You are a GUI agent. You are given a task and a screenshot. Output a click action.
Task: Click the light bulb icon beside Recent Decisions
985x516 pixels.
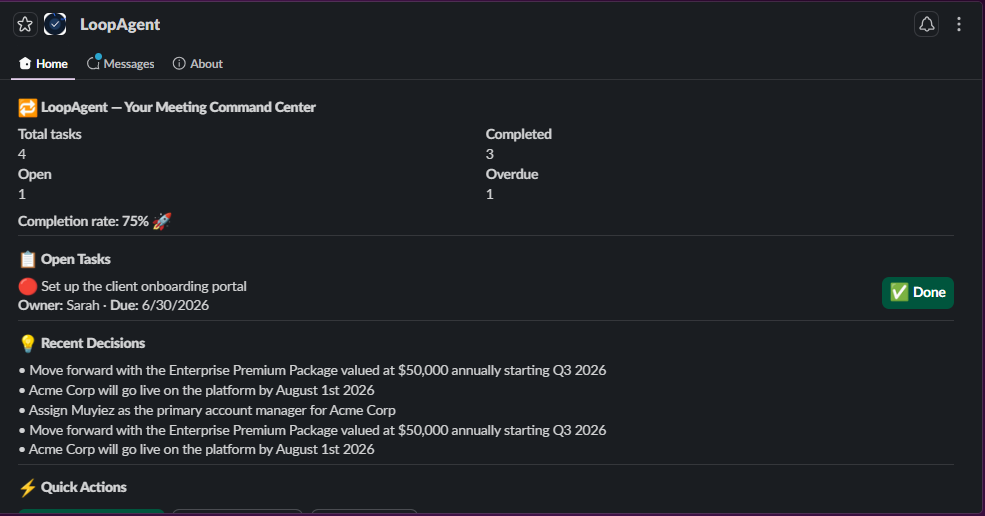click(28, 343)
